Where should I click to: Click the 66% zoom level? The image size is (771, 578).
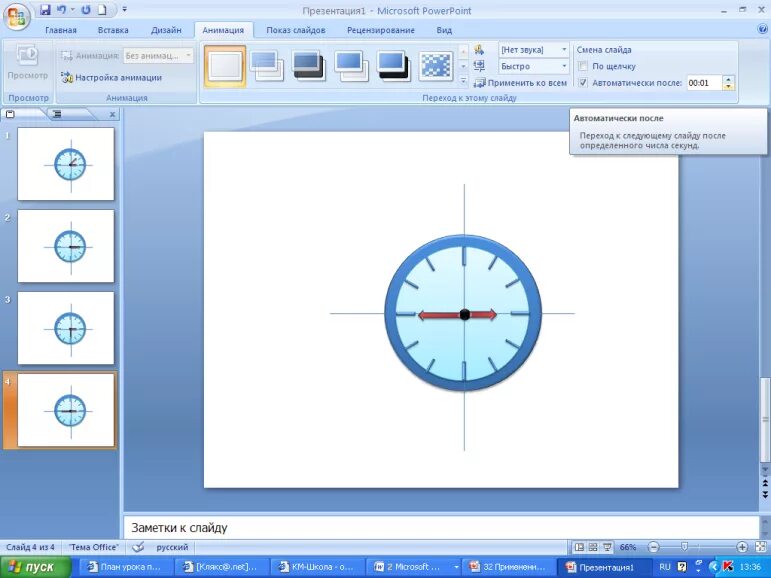point(628,547)
